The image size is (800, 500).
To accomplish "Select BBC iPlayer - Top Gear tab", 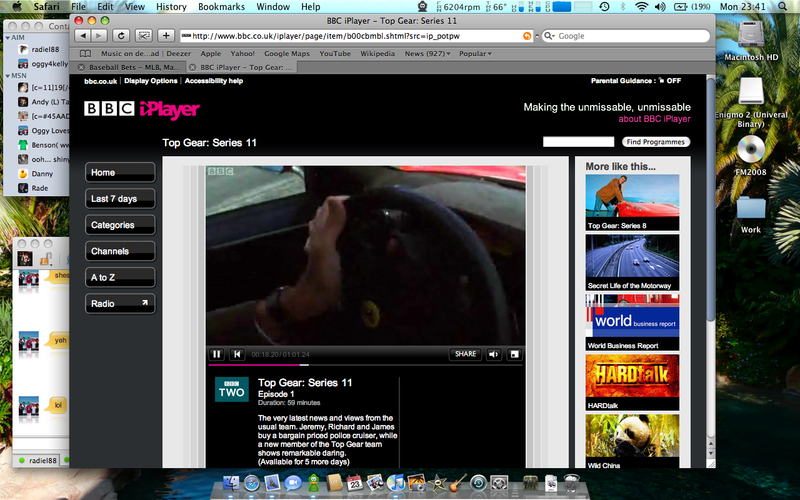I will 241,67.
